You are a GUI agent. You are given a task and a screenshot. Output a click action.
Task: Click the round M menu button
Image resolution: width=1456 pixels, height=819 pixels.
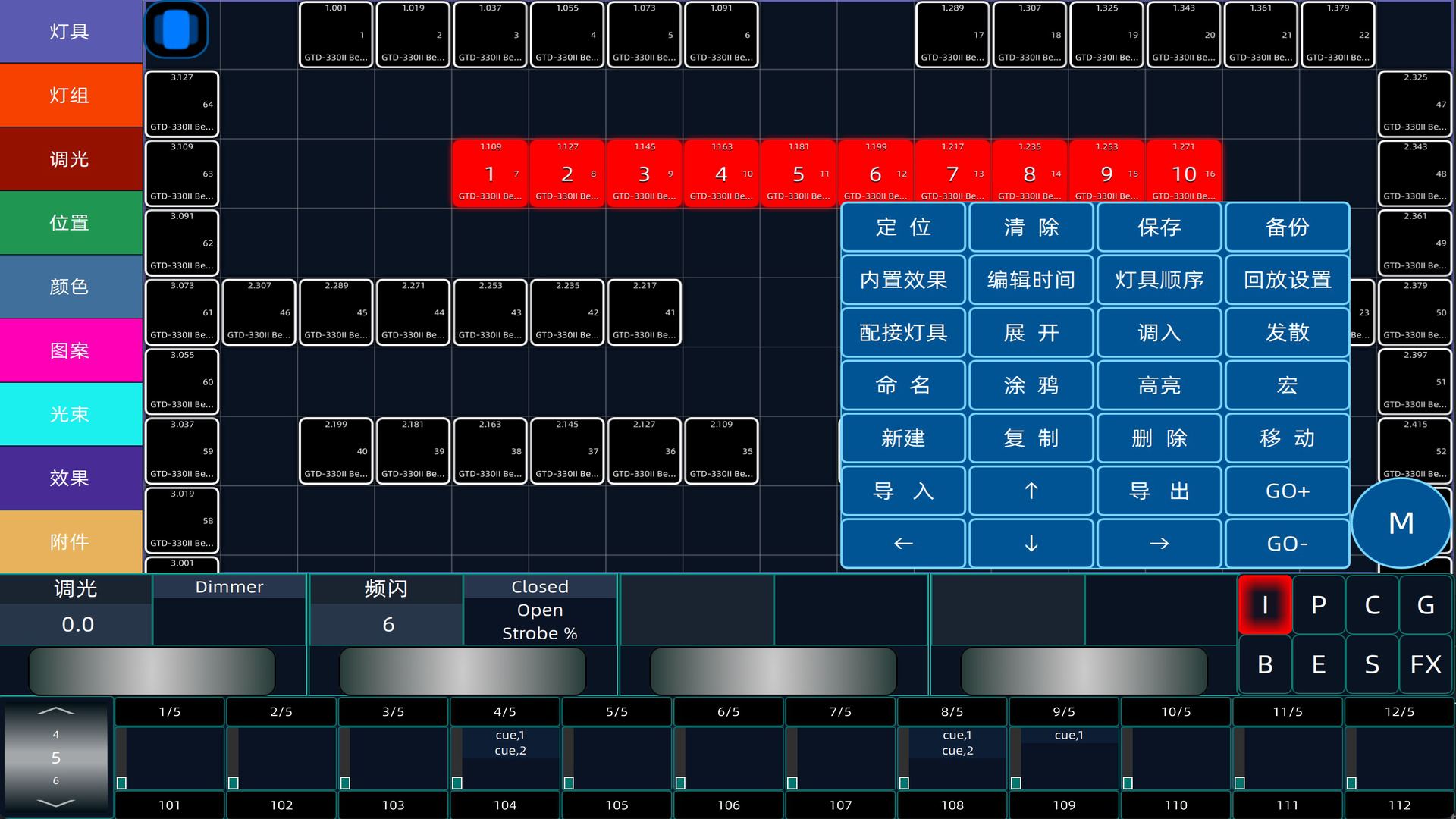coord(1400,523)
